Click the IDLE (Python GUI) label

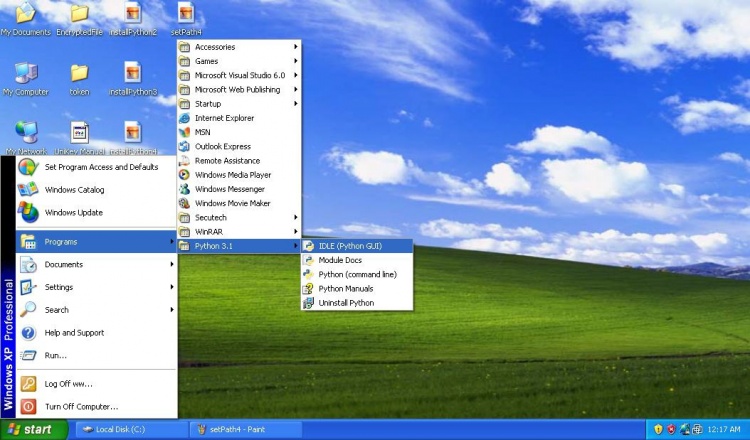pyautogui.click(x=350, y=246)
